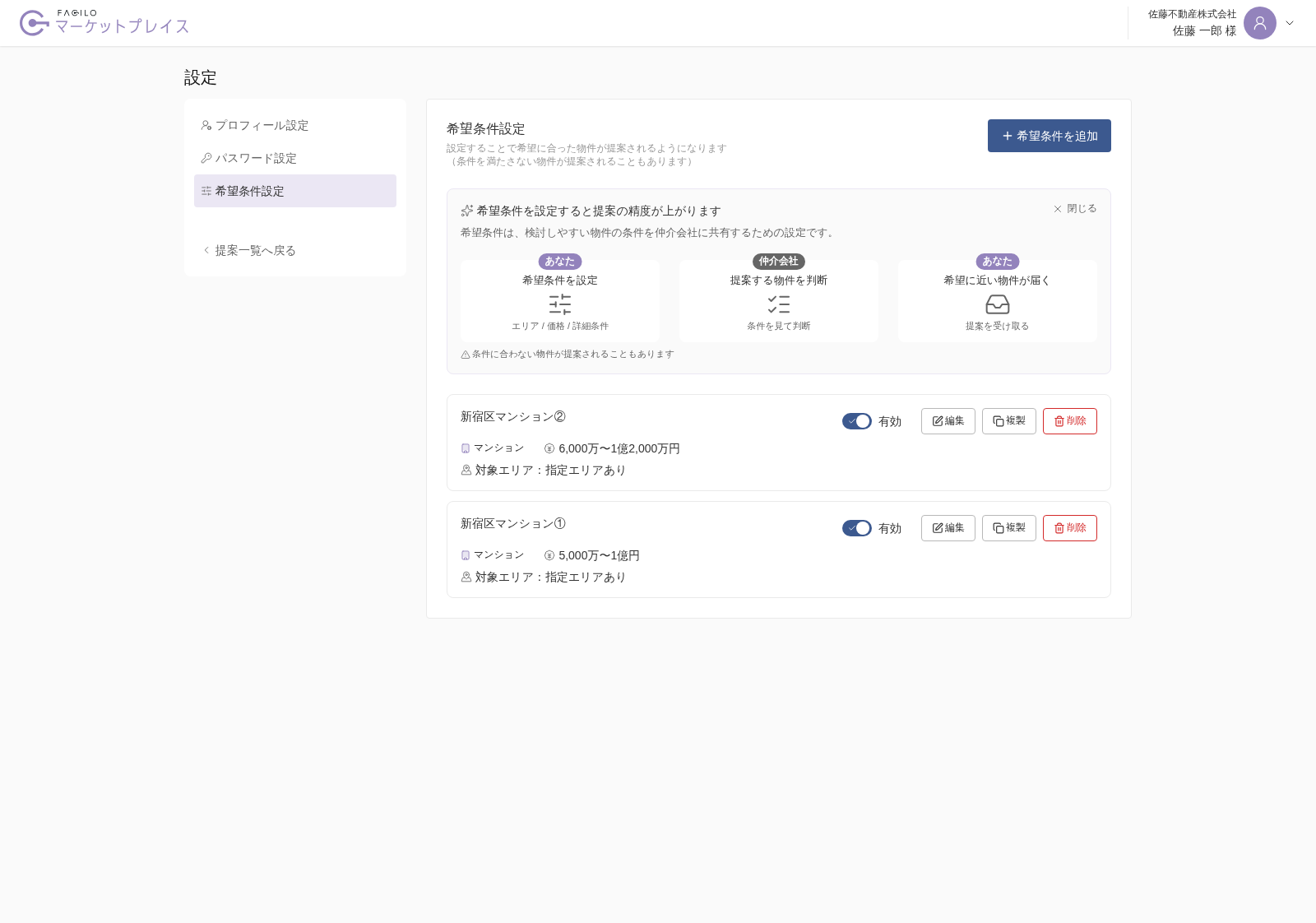Click the あなた badge above 希望条件を設定
Screen dimensions: 1316x923
pyautogui.click(x=560, y=262)
